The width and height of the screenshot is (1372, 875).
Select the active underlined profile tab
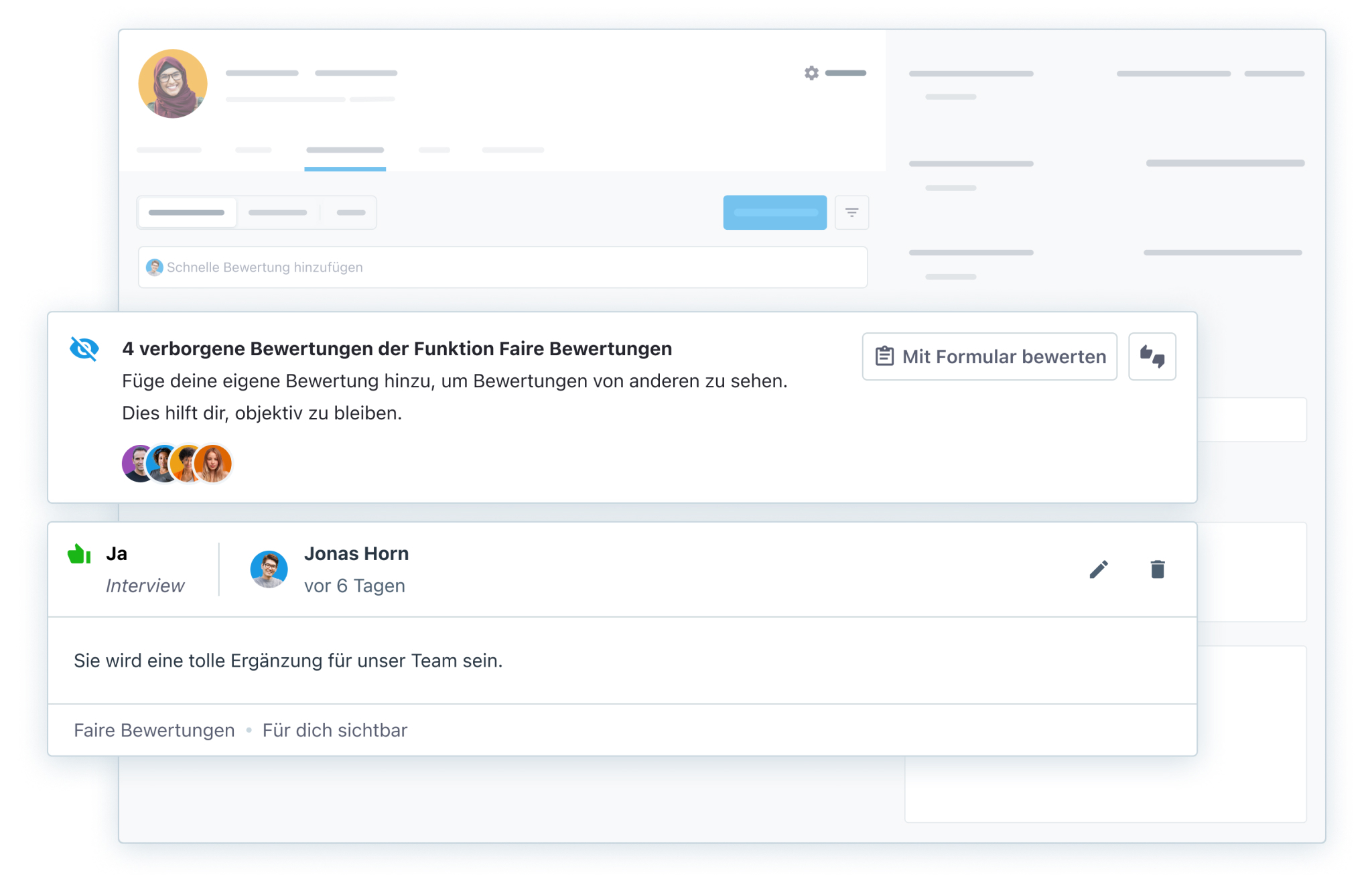345,150
